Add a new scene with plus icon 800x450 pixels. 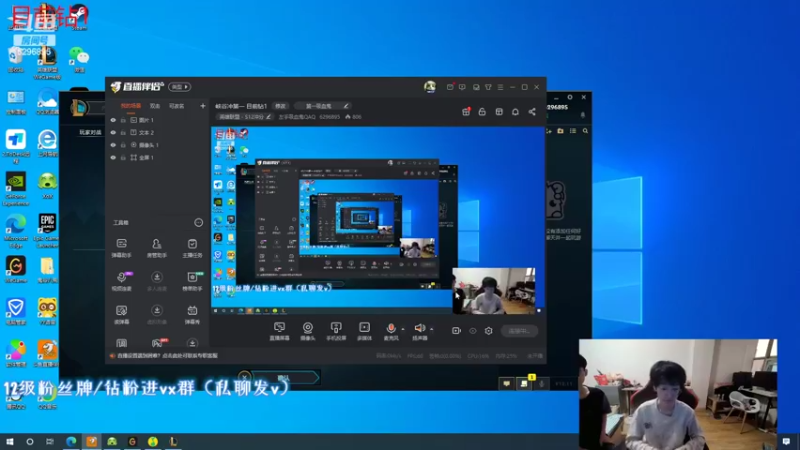[203, 106]
